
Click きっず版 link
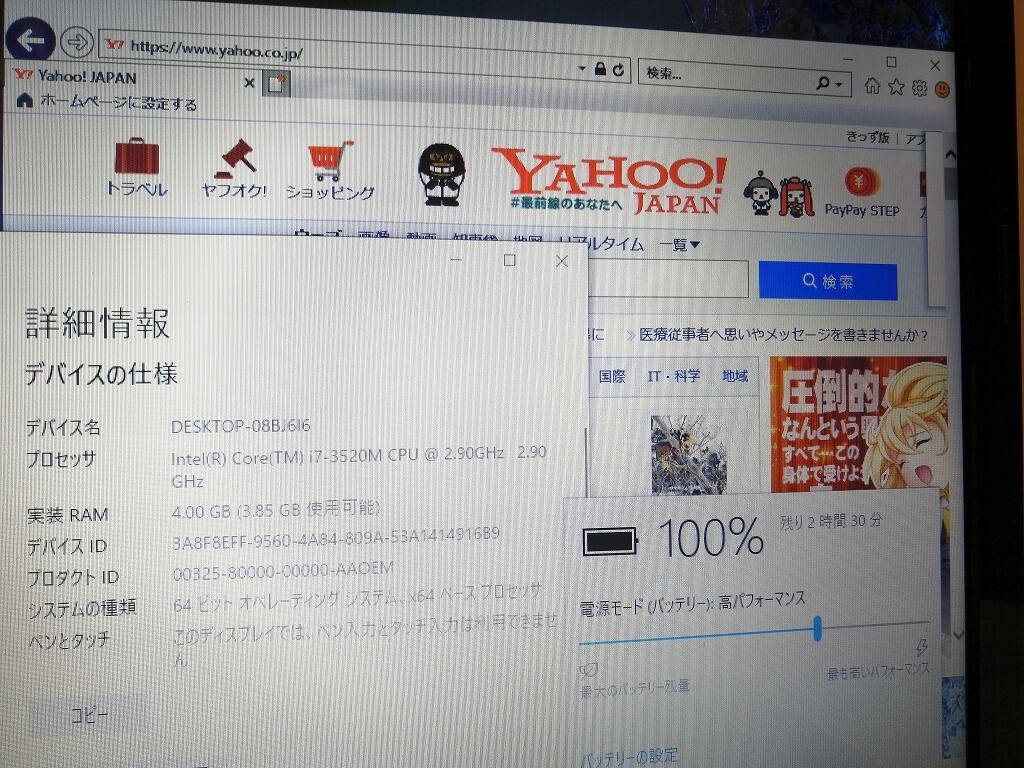(868, 137)
